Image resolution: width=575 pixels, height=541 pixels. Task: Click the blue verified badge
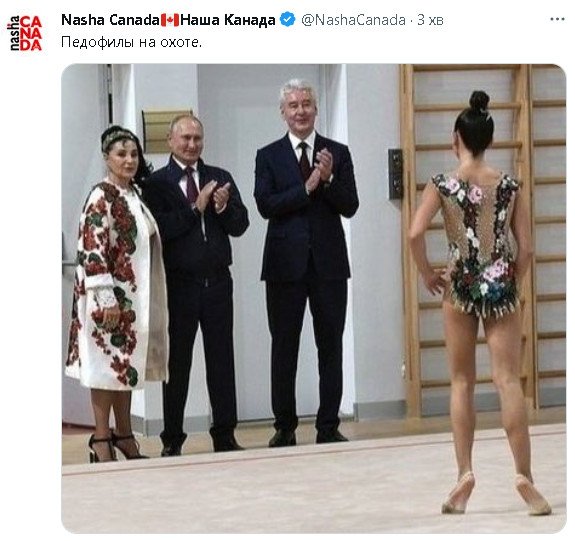coord(288,19)
